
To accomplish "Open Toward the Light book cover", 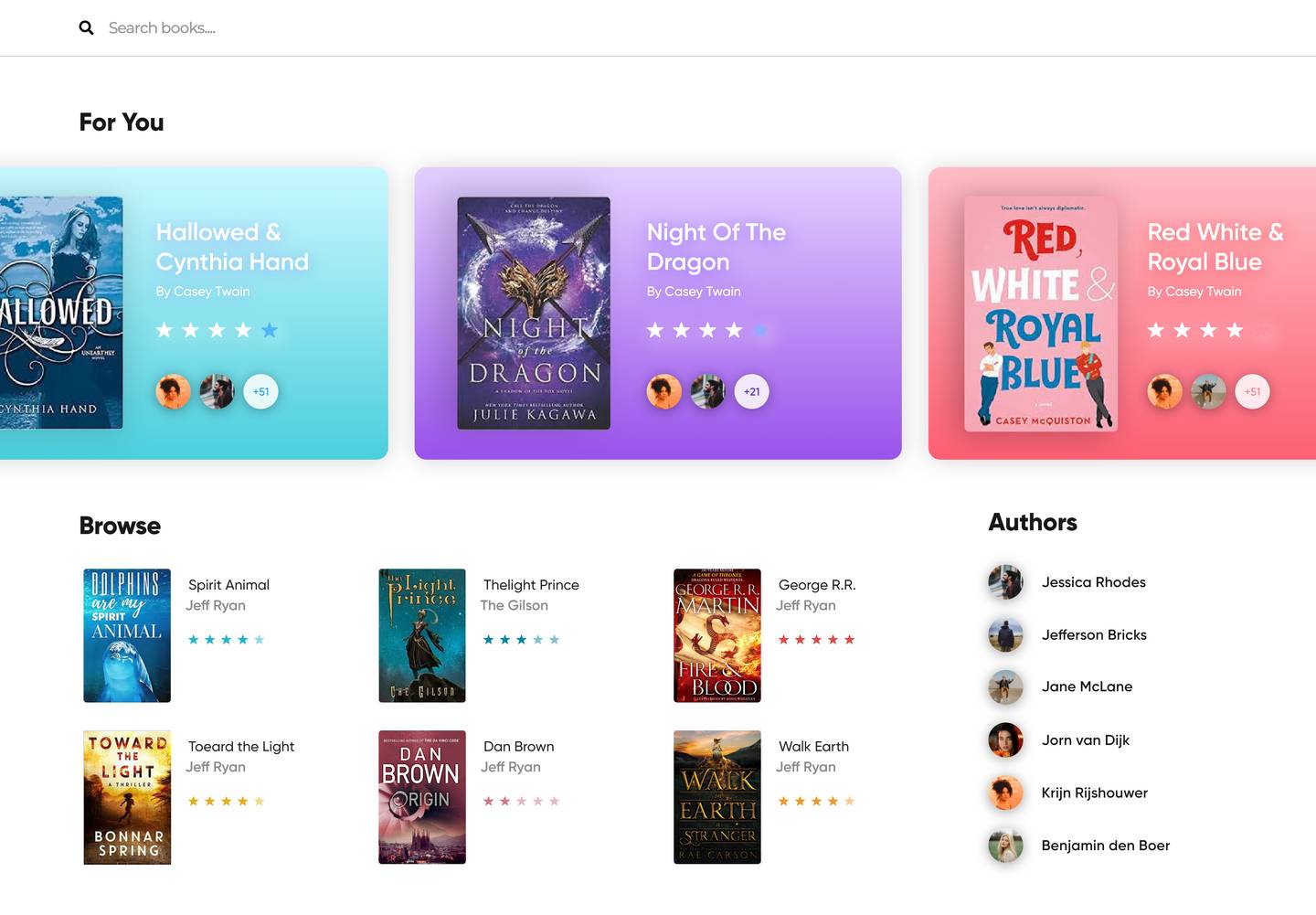I will pos(127,797).
